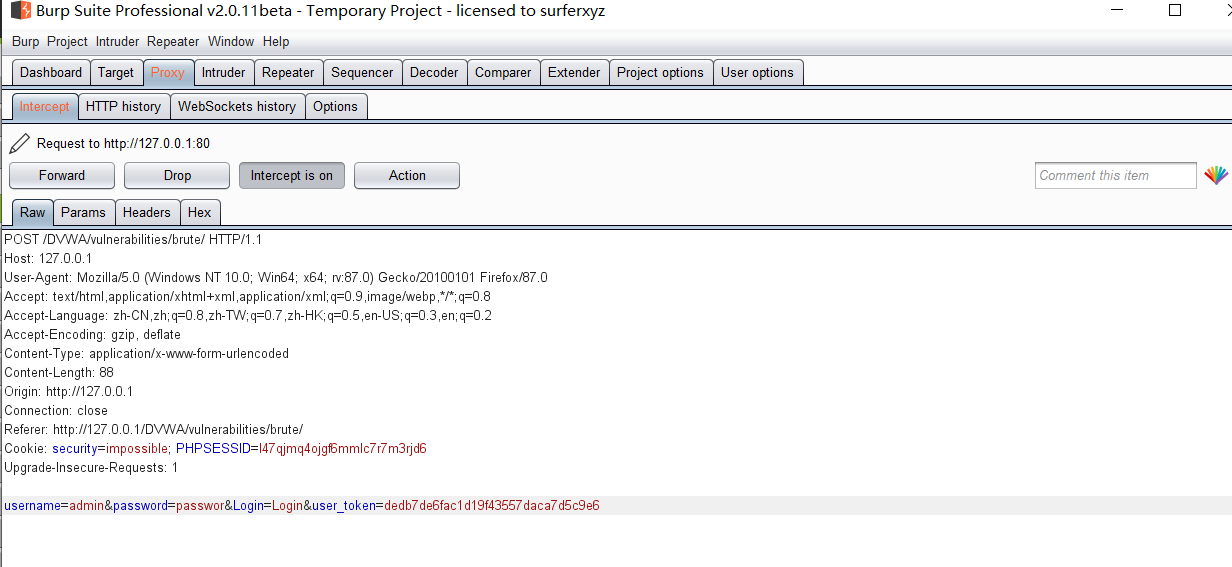Switch to the Intruder tool tab

pos(223,72)
